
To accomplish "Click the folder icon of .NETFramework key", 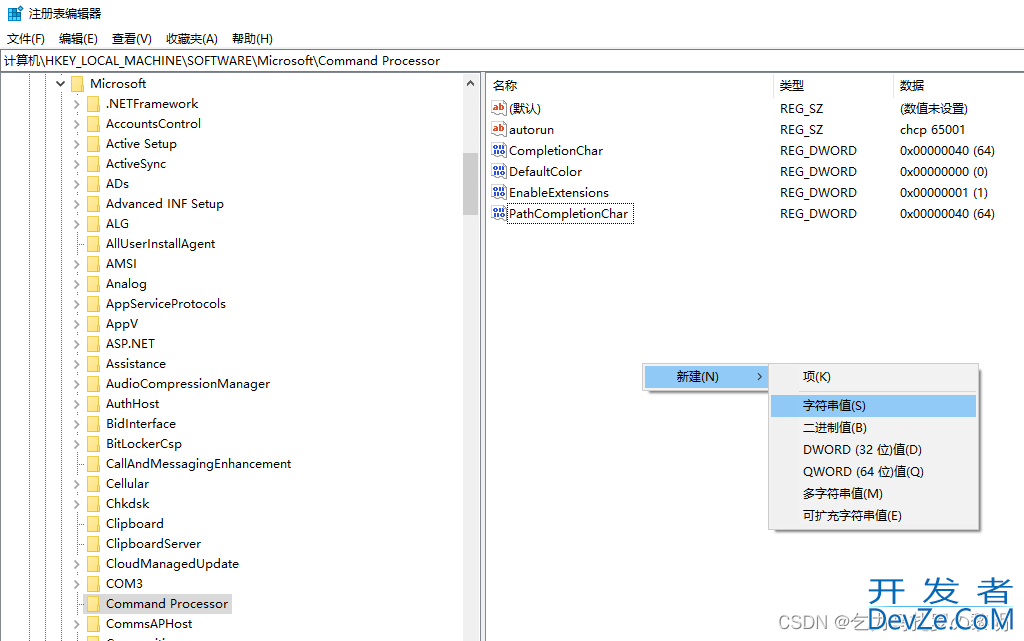I will click(93, 104).
